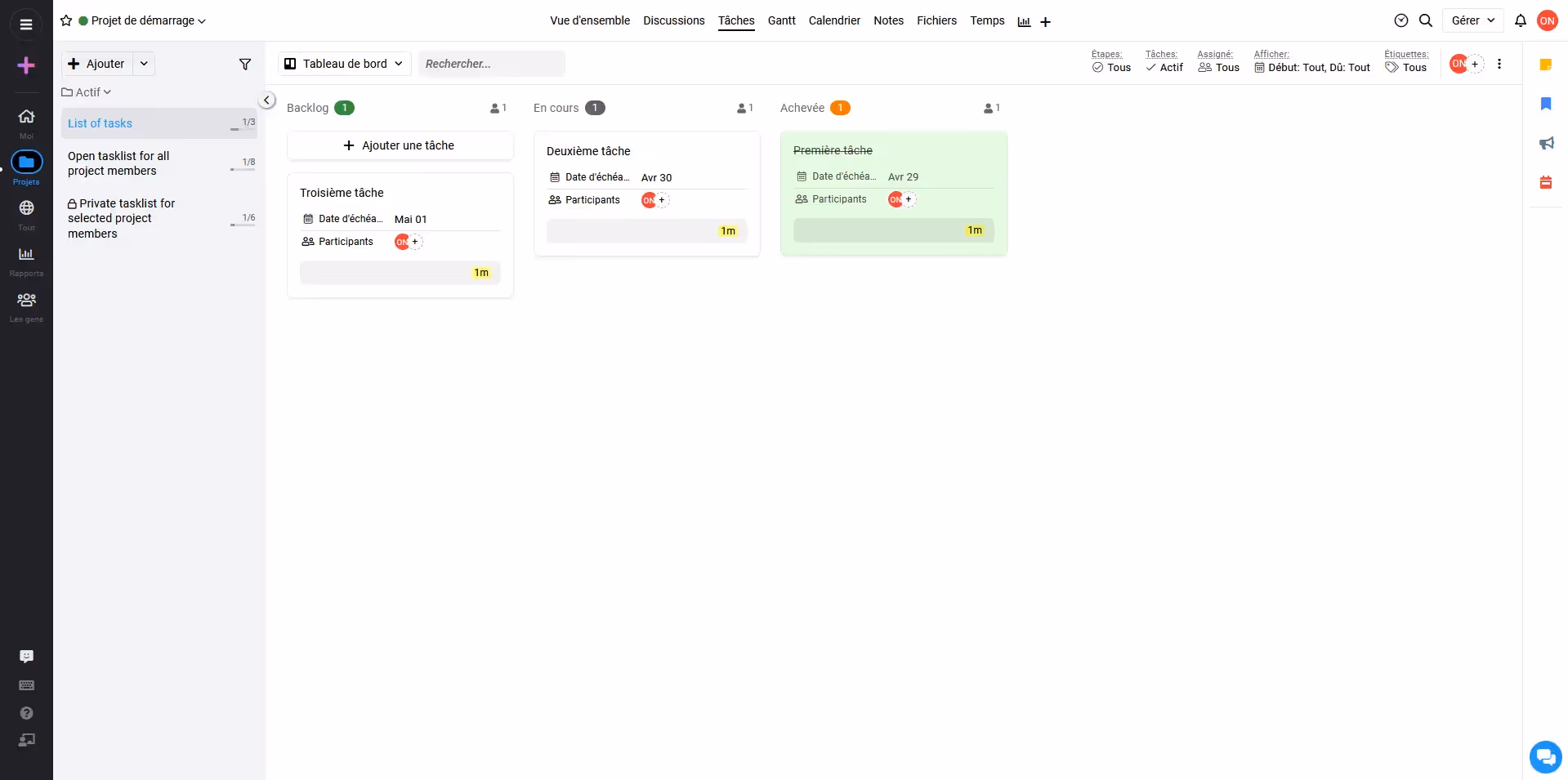This screenshot has width=1568, height=780.
Task: Switch to the Gantt tab
Action: pyautogui.click(x=781, y=21)
